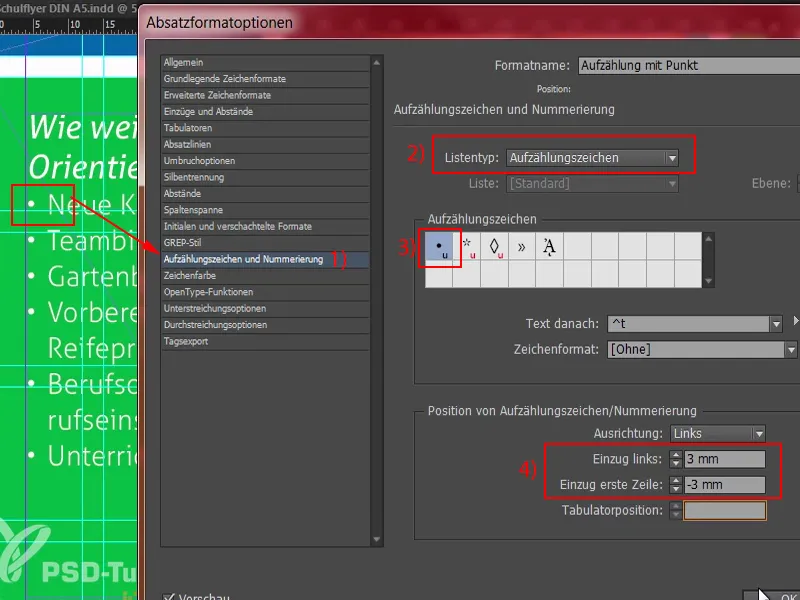Click 'Teambi' bullet line in document
Screen dimensions: 800x600
coord(82,240)
